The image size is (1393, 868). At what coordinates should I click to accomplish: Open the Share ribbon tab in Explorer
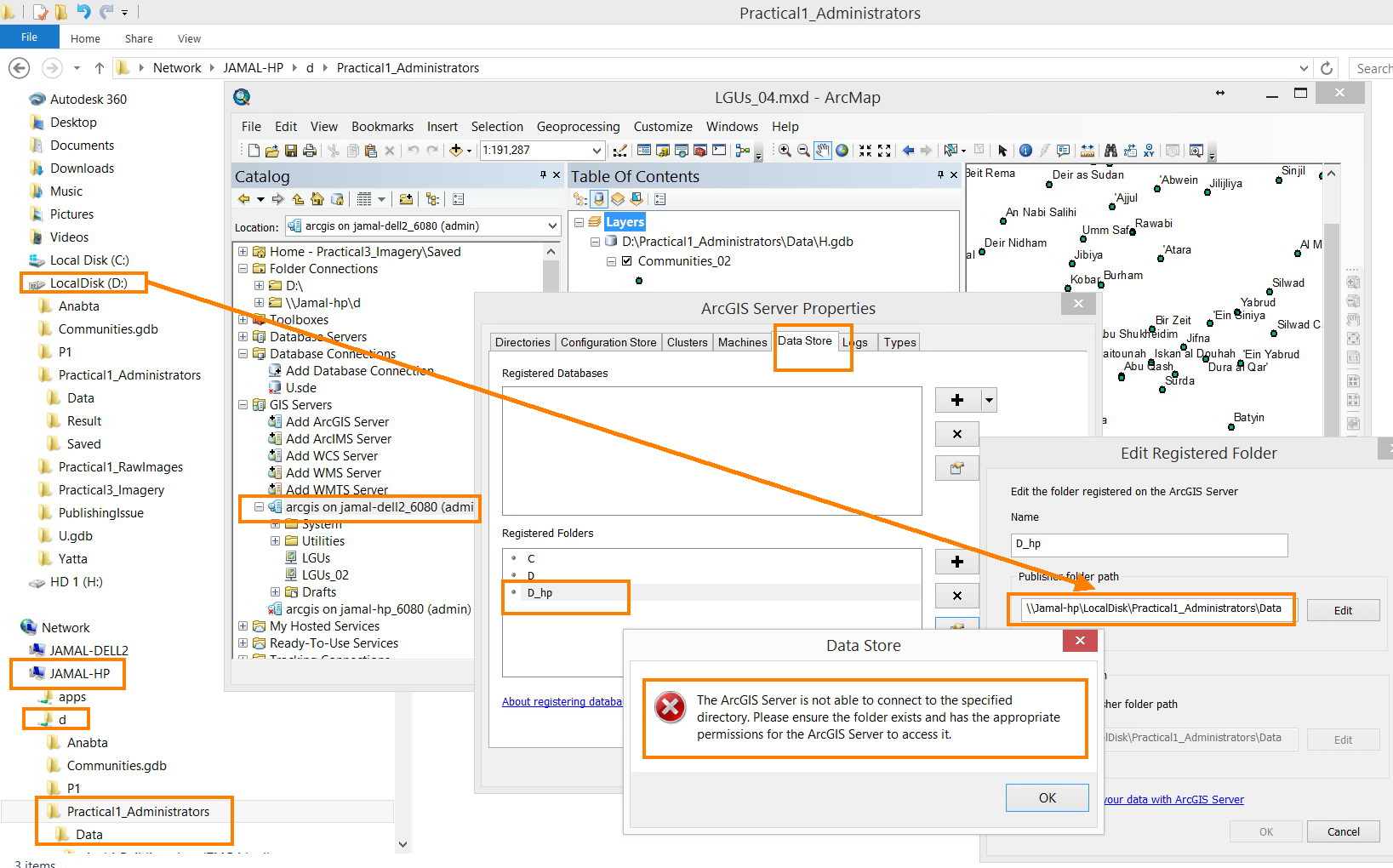pos(139,38)
